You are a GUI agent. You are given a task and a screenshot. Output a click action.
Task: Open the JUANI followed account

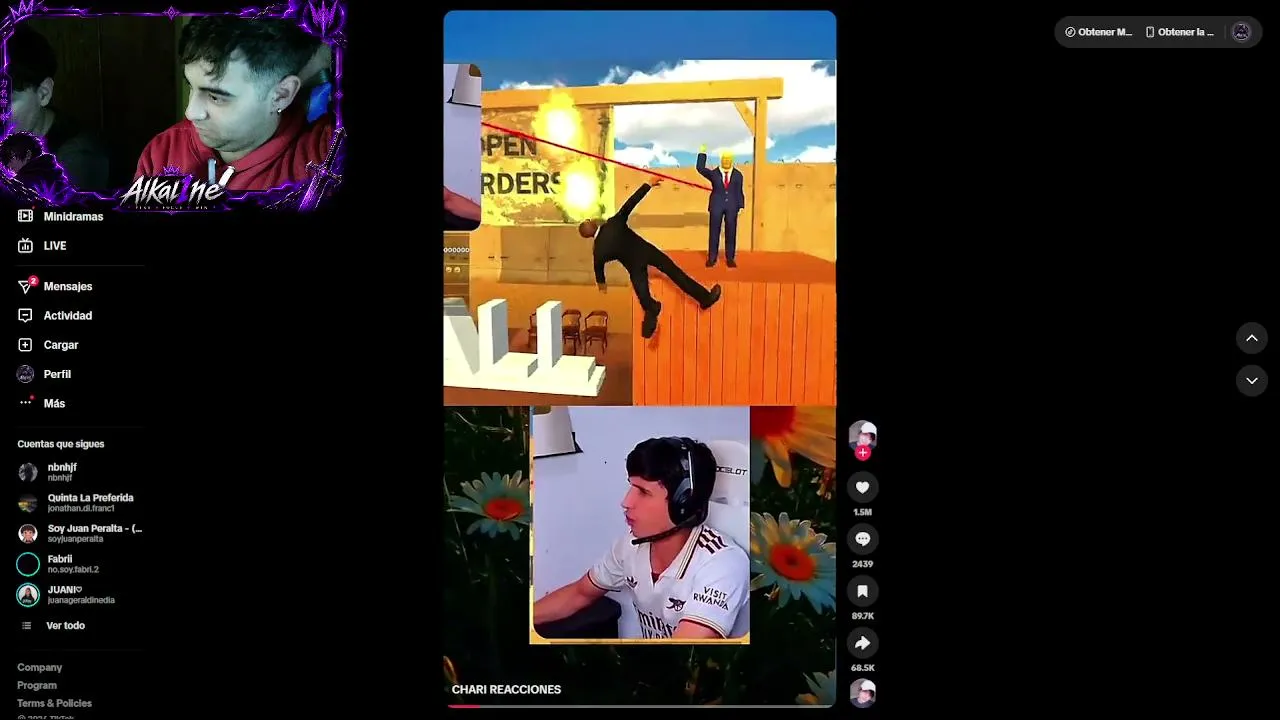[x=79, y=595]
